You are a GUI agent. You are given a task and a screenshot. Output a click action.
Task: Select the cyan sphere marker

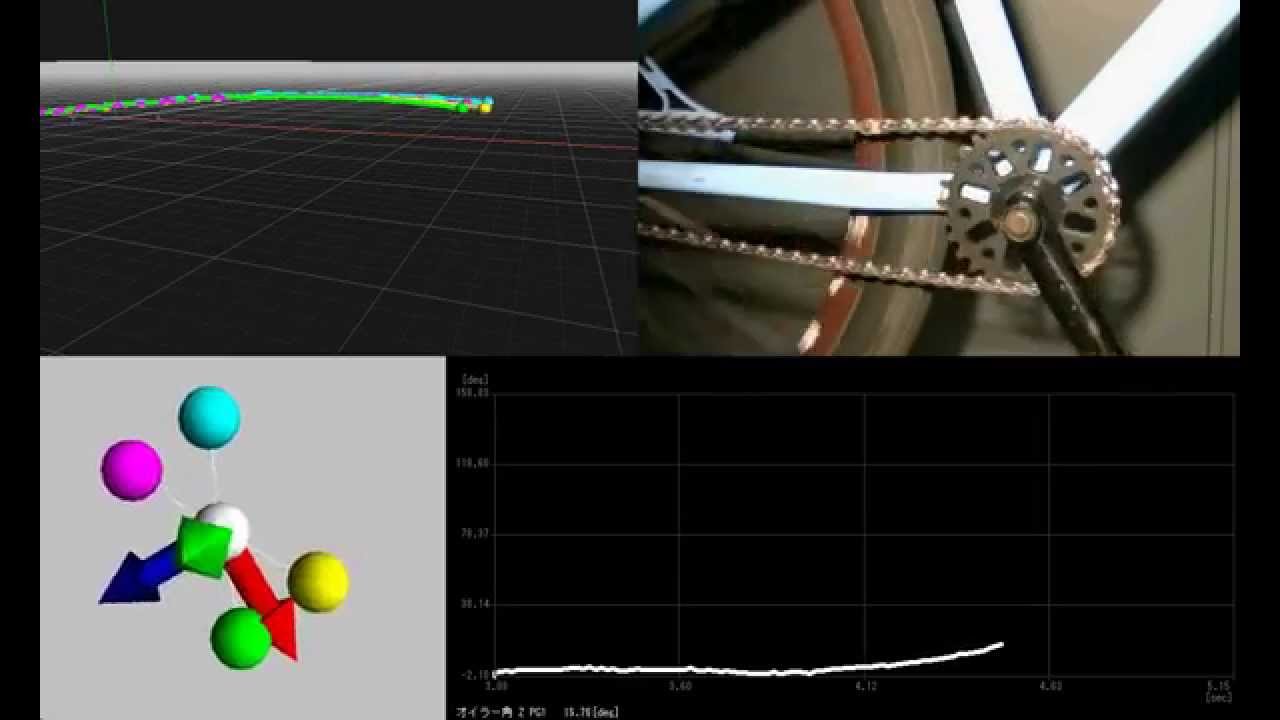coord(209,417)
